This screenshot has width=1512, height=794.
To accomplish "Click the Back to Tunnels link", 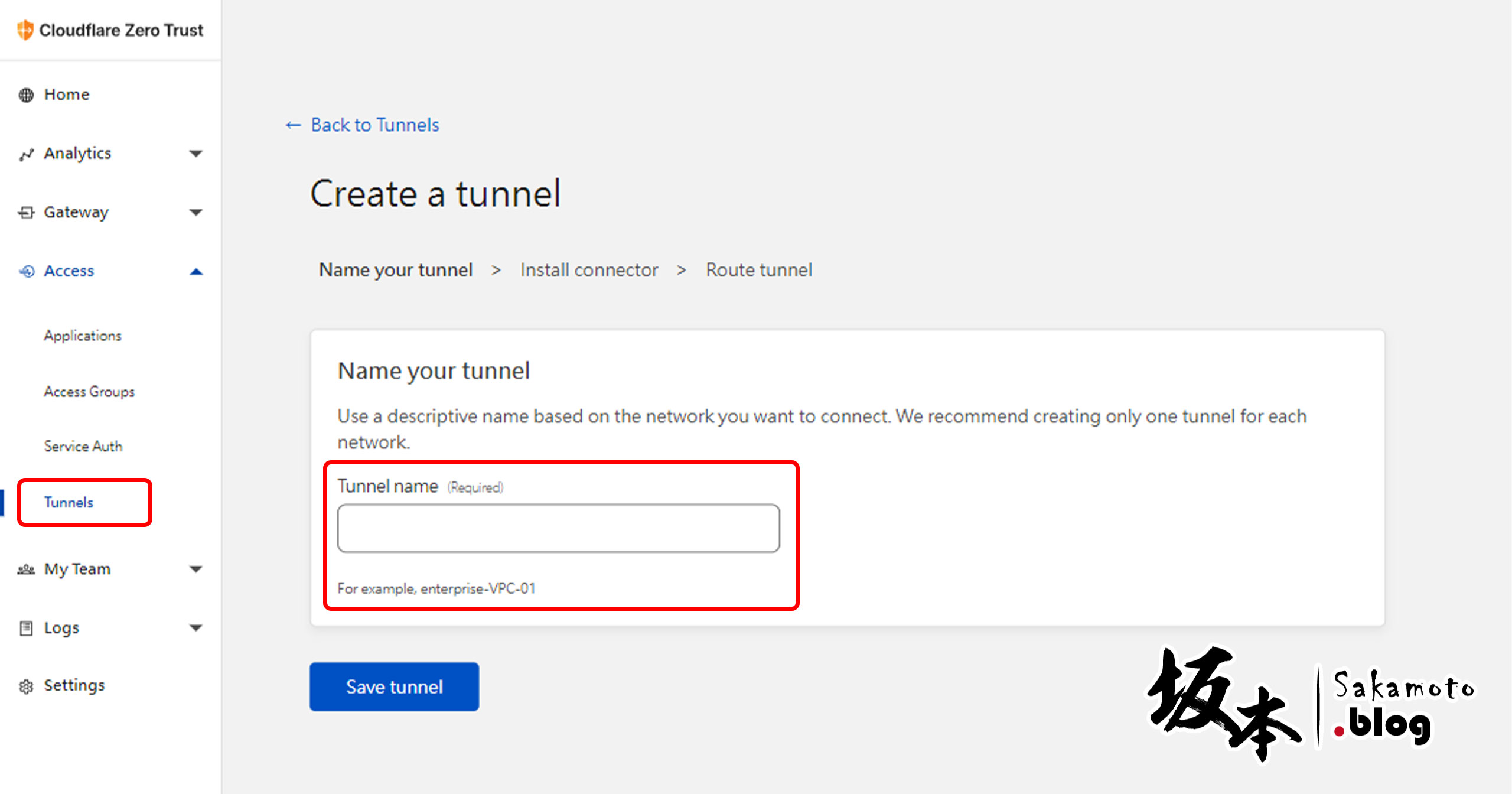I will pyautogui.click(x=375, y=125).
